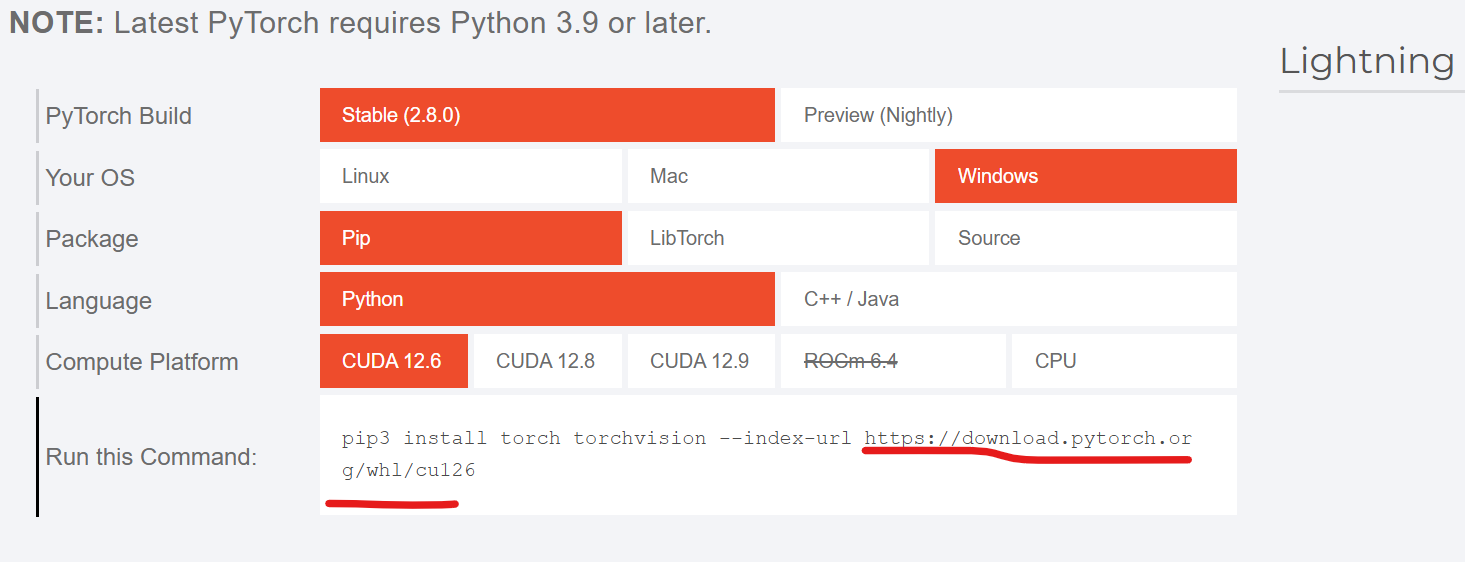The height and width of the screenshot is (562, 1465).
Task: Click the 'Language' row label
Action: click(99, 301)
